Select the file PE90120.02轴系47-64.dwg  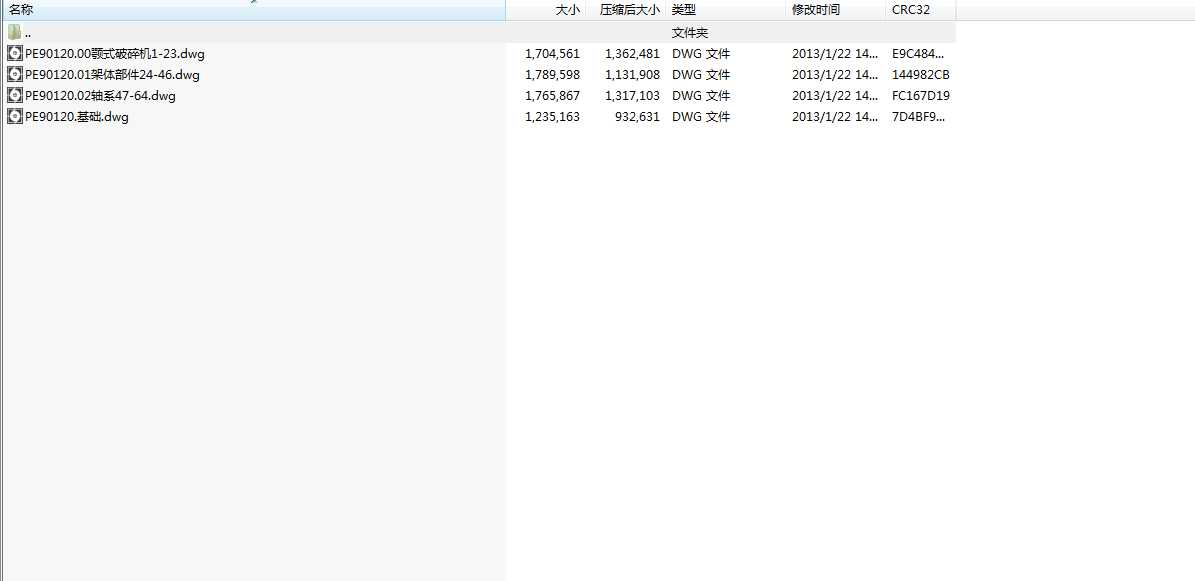(100, 95)
